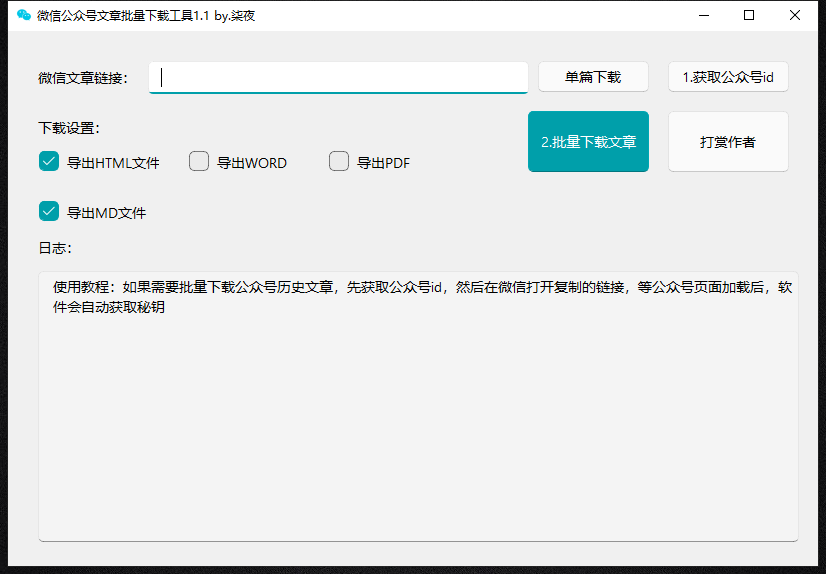Click the WeChat app icon in title bar
Viewport: 826px width, 574px height.
[24, 15]
